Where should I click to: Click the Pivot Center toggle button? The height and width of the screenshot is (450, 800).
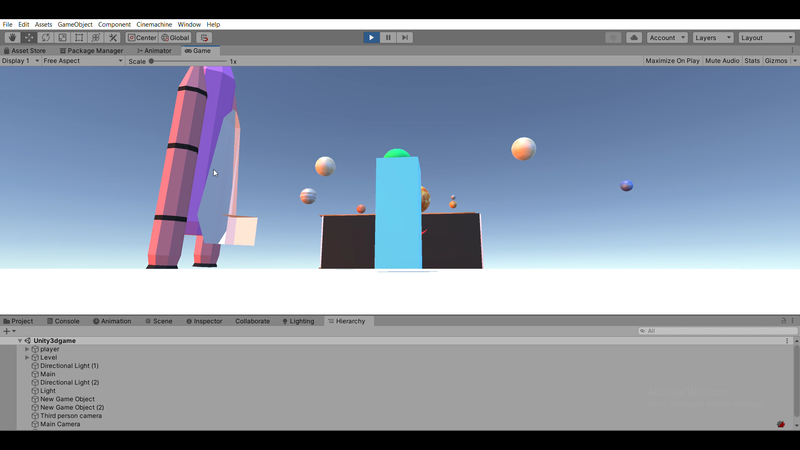pos(142,38)
